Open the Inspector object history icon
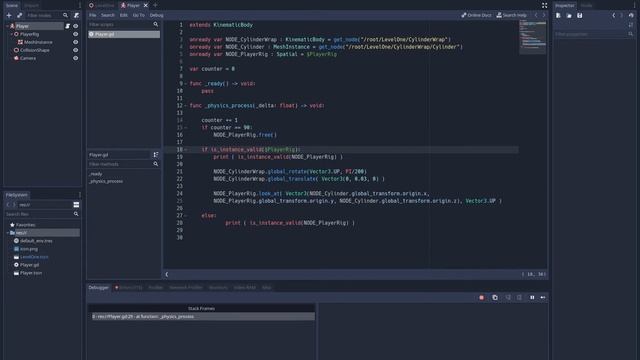Viewport: 640px width, 360px height. [631, 15]
